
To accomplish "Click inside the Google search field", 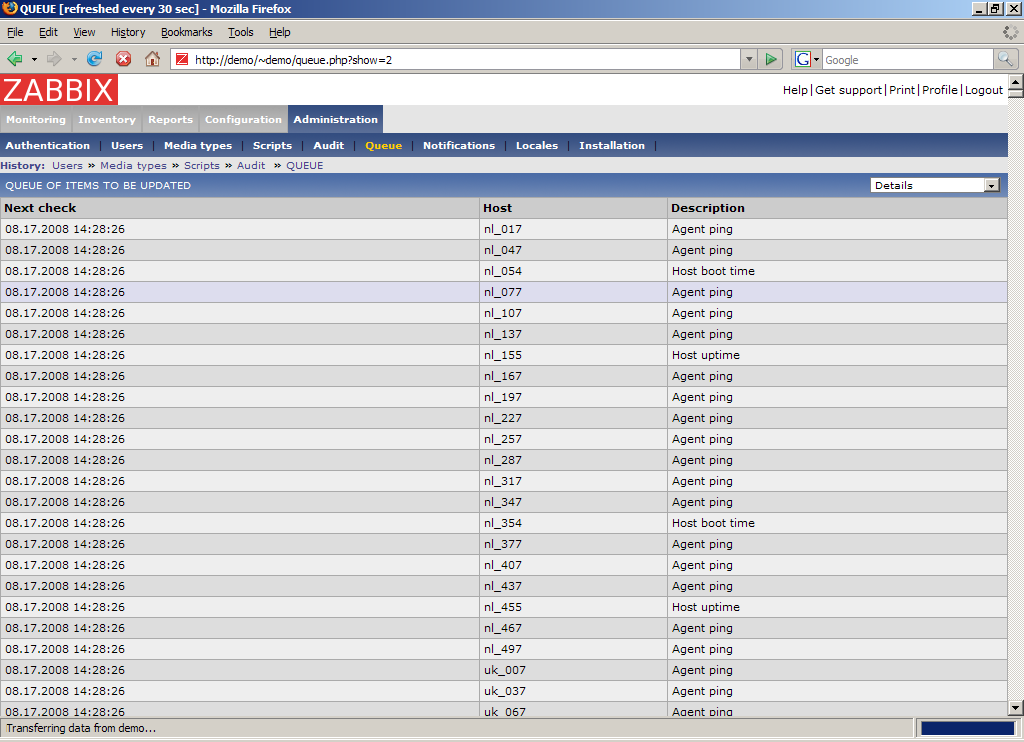I will (905, 59).
